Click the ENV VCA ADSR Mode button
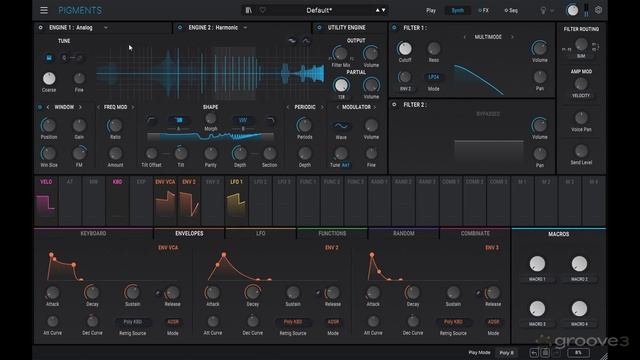640x360 pixels. coord(173,322)
